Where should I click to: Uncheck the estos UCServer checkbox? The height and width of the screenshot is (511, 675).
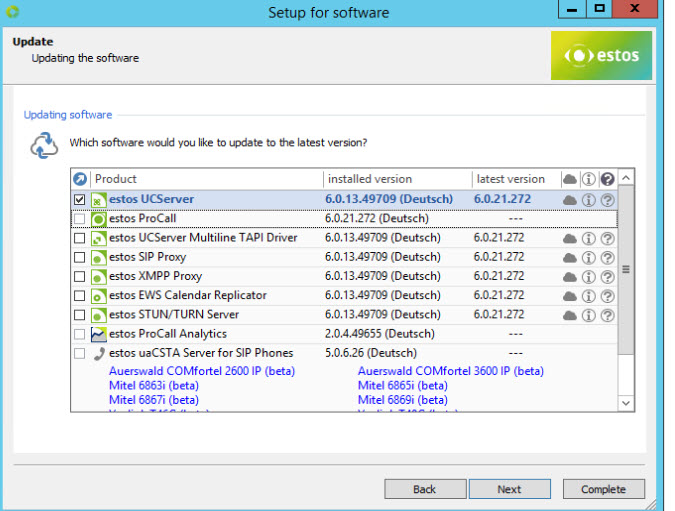80,200
